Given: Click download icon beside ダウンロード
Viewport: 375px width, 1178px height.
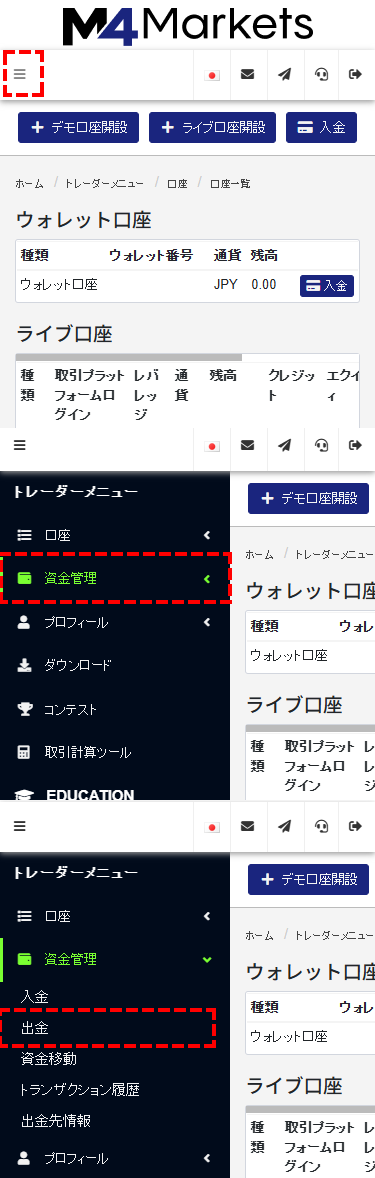Looking at the screenshot, I should coord(25,665).
